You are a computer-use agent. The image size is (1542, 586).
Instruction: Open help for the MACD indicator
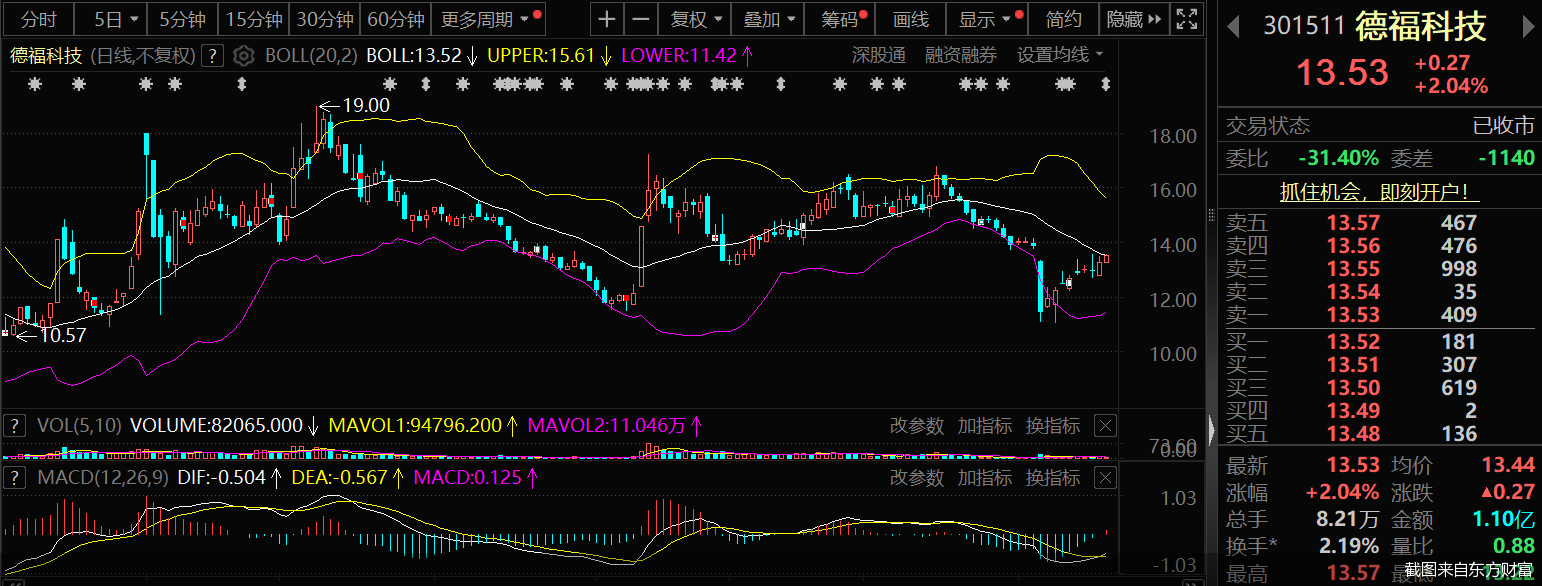pos(14,478)
